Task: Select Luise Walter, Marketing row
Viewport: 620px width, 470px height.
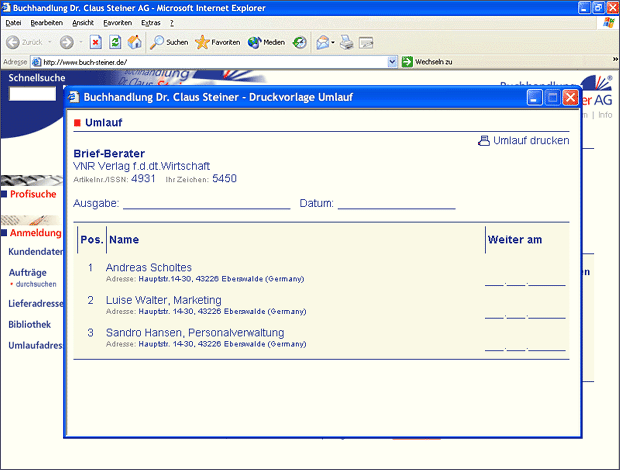Action: coord(164,300)
